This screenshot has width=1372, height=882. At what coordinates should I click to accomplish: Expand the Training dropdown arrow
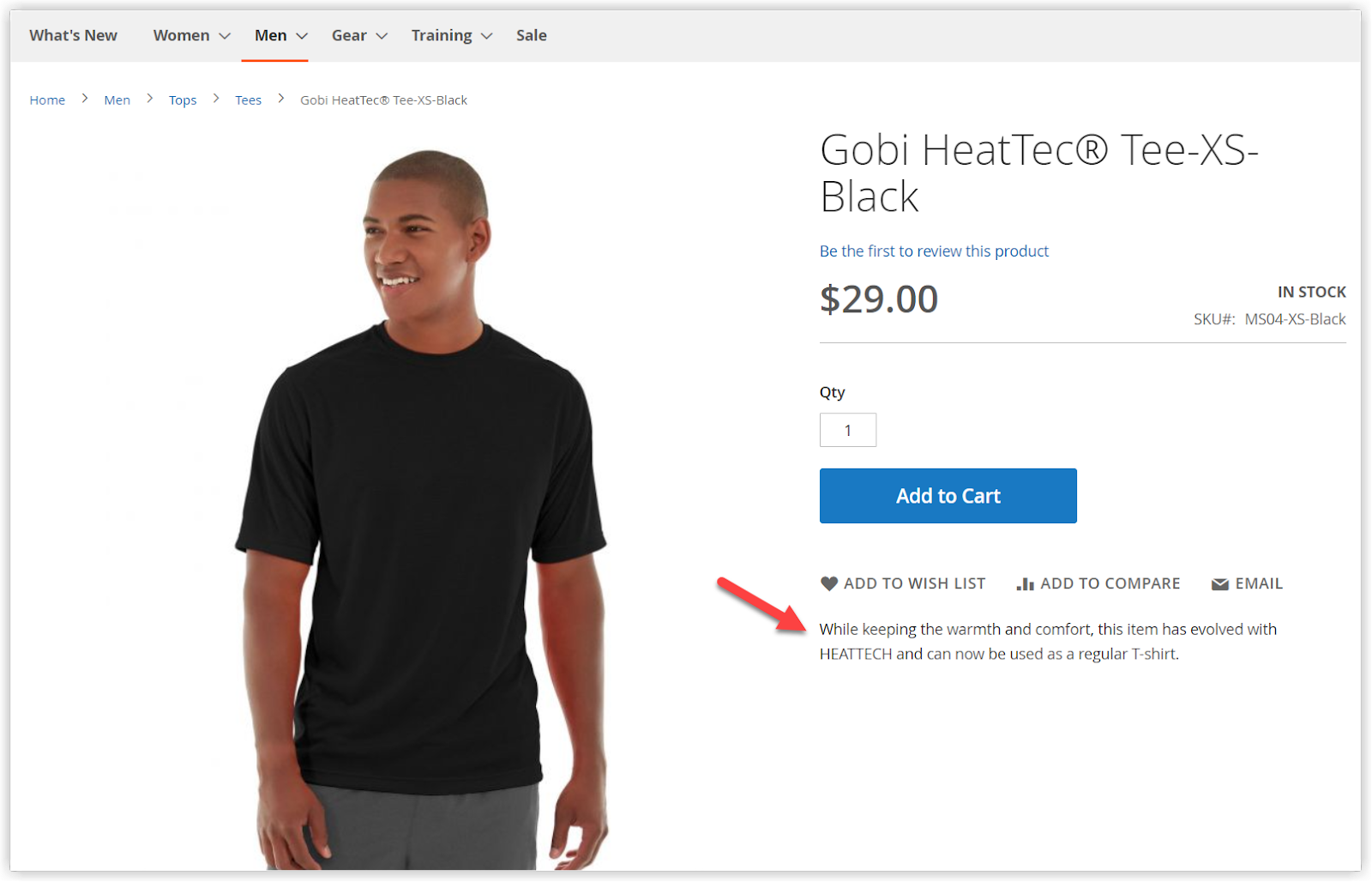tap(487, 37)
